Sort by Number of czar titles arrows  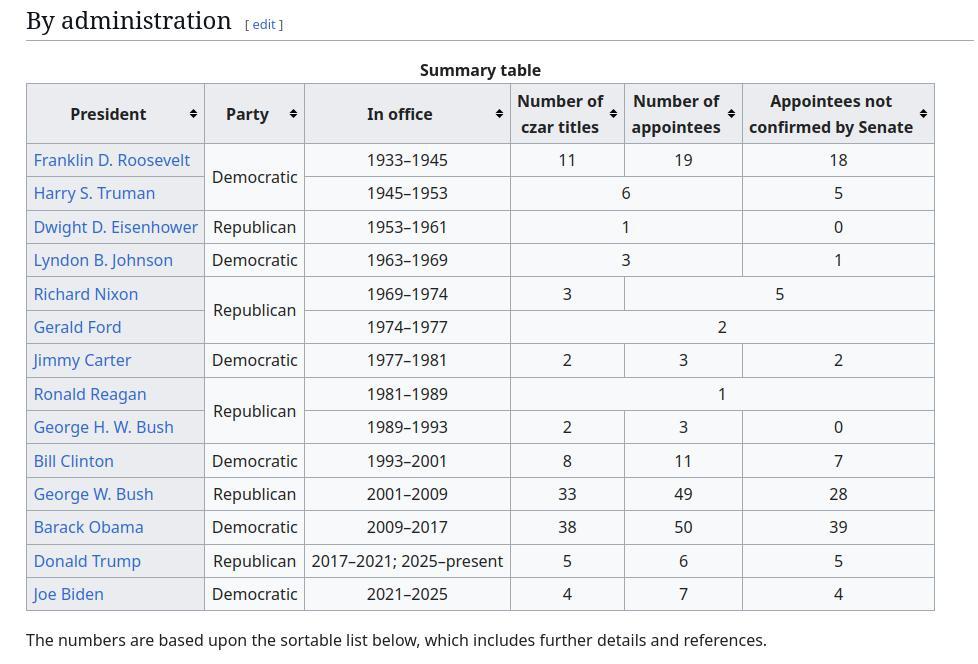point(613,114)
